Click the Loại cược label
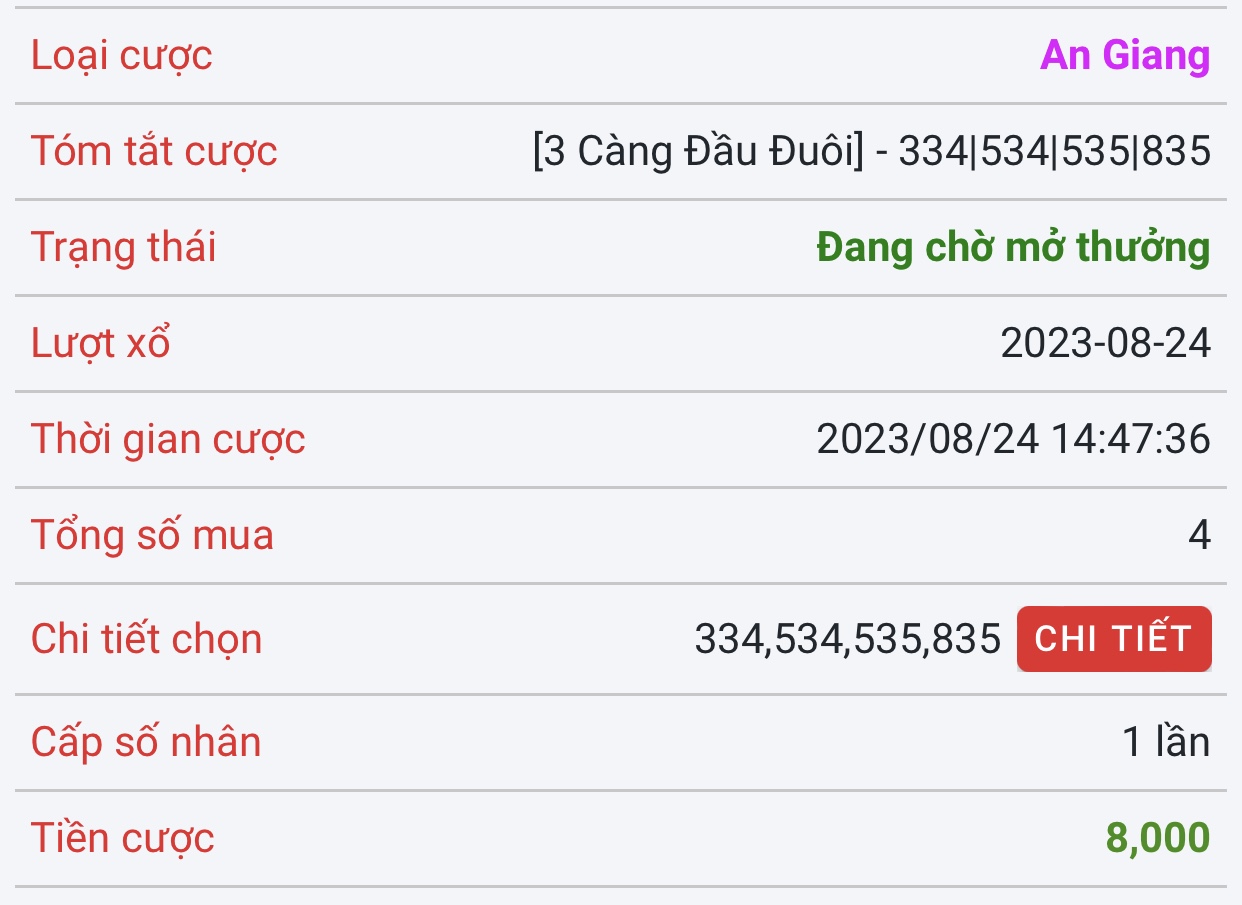 tap(122, 55)
